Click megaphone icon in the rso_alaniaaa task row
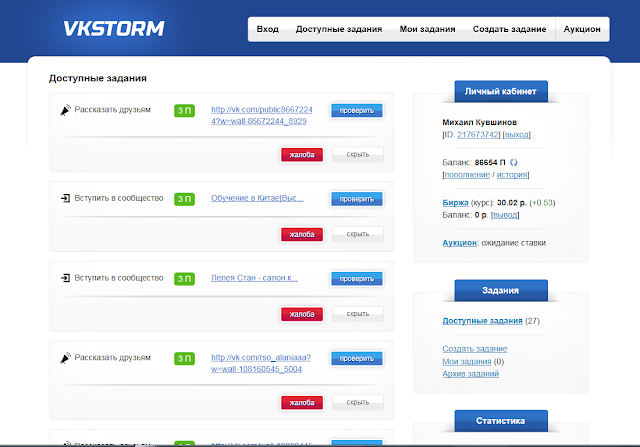640x447 pixels. (65, 358)
